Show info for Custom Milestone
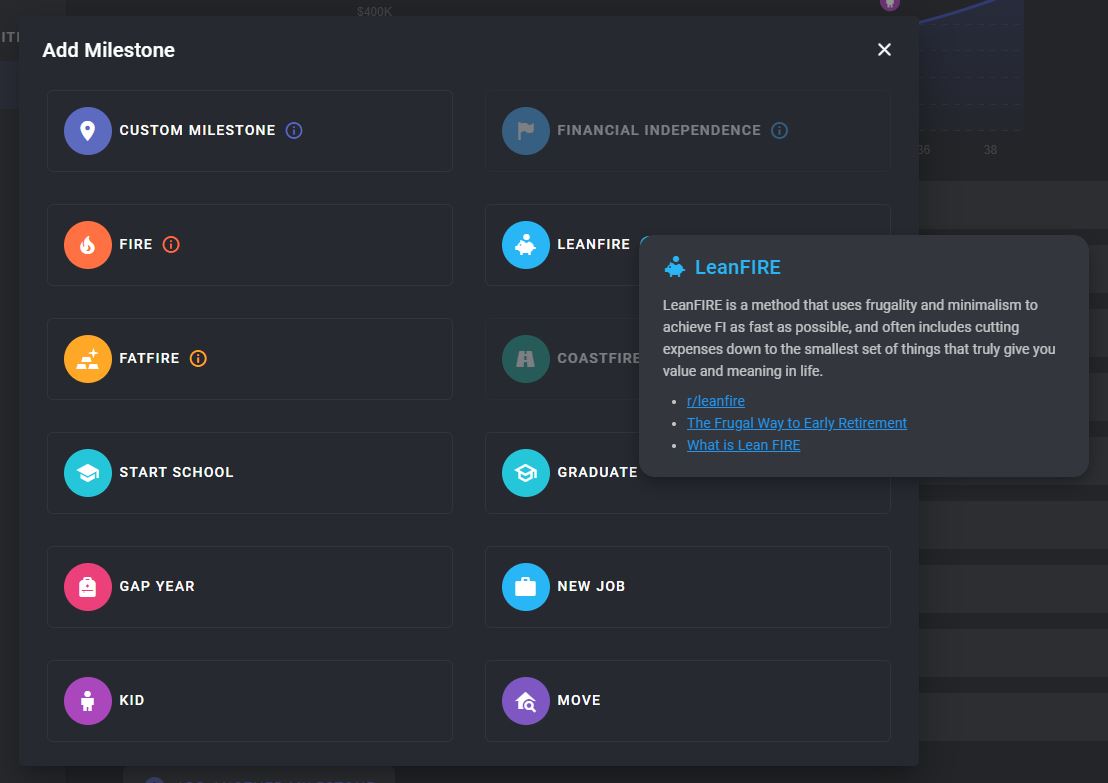 (294, 131)
